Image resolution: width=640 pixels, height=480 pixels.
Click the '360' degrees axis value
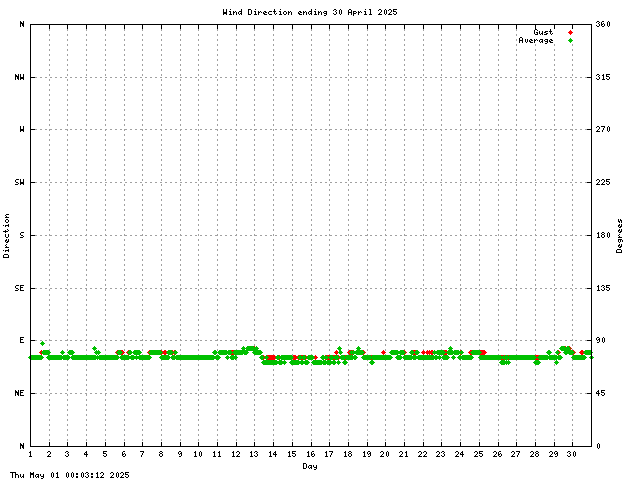[603, 24]
